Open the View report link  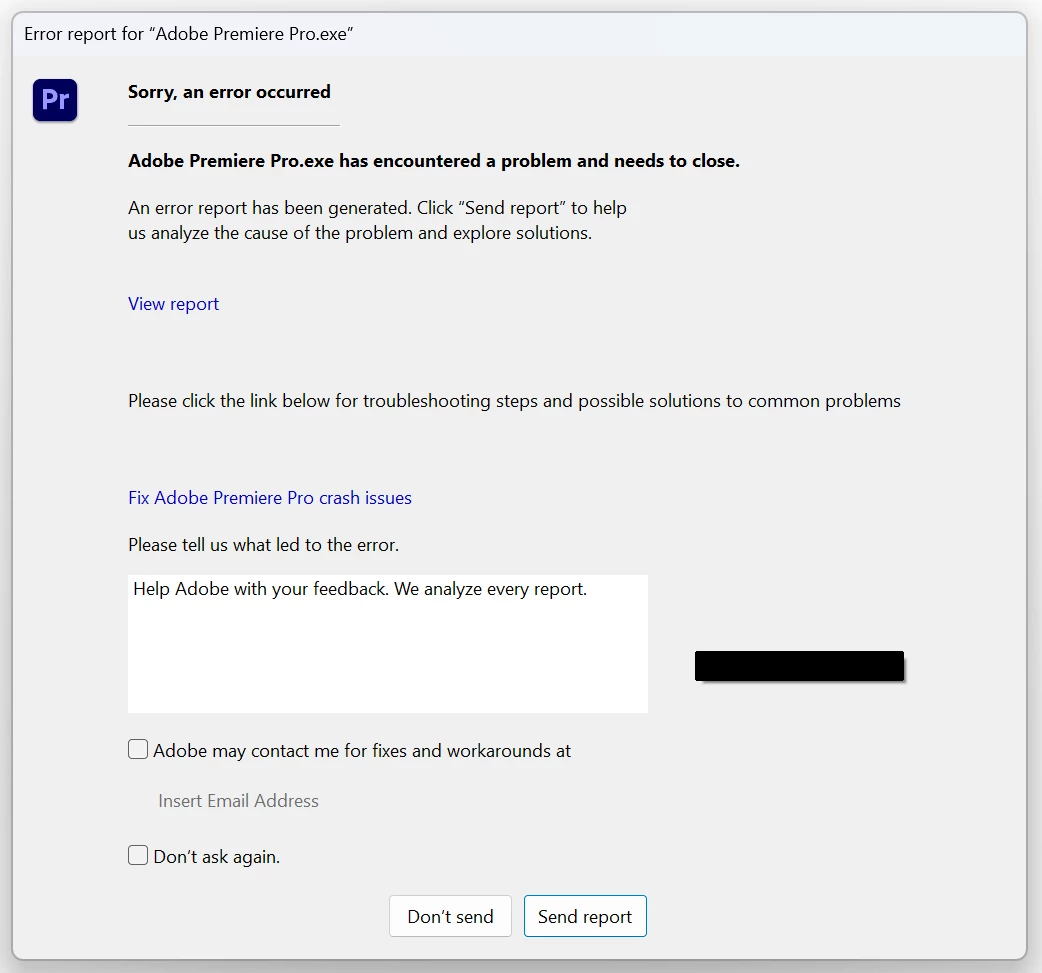[x=173, y=304]
